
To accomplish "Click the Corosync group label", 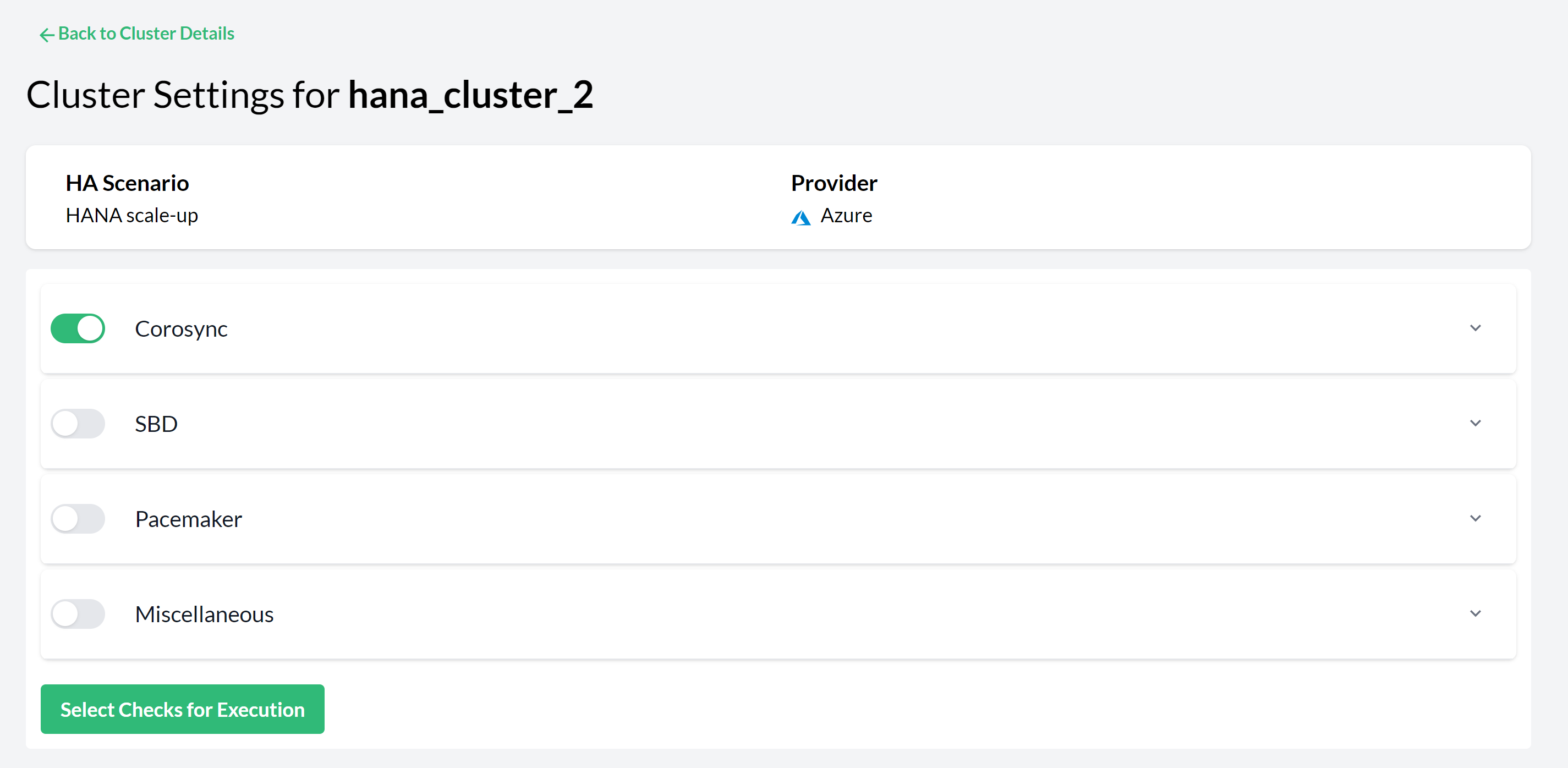I will [181, 328].
